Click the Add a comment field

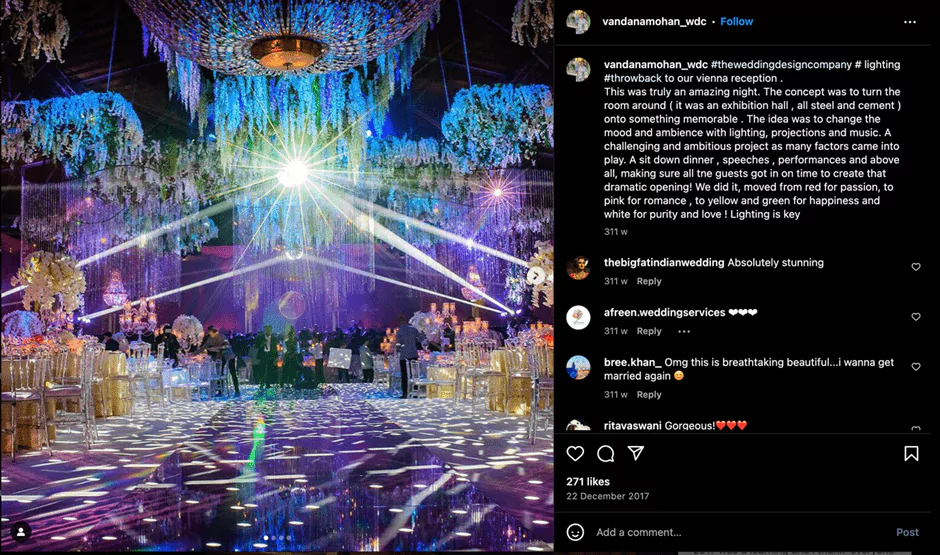click(x=740, y=532)
